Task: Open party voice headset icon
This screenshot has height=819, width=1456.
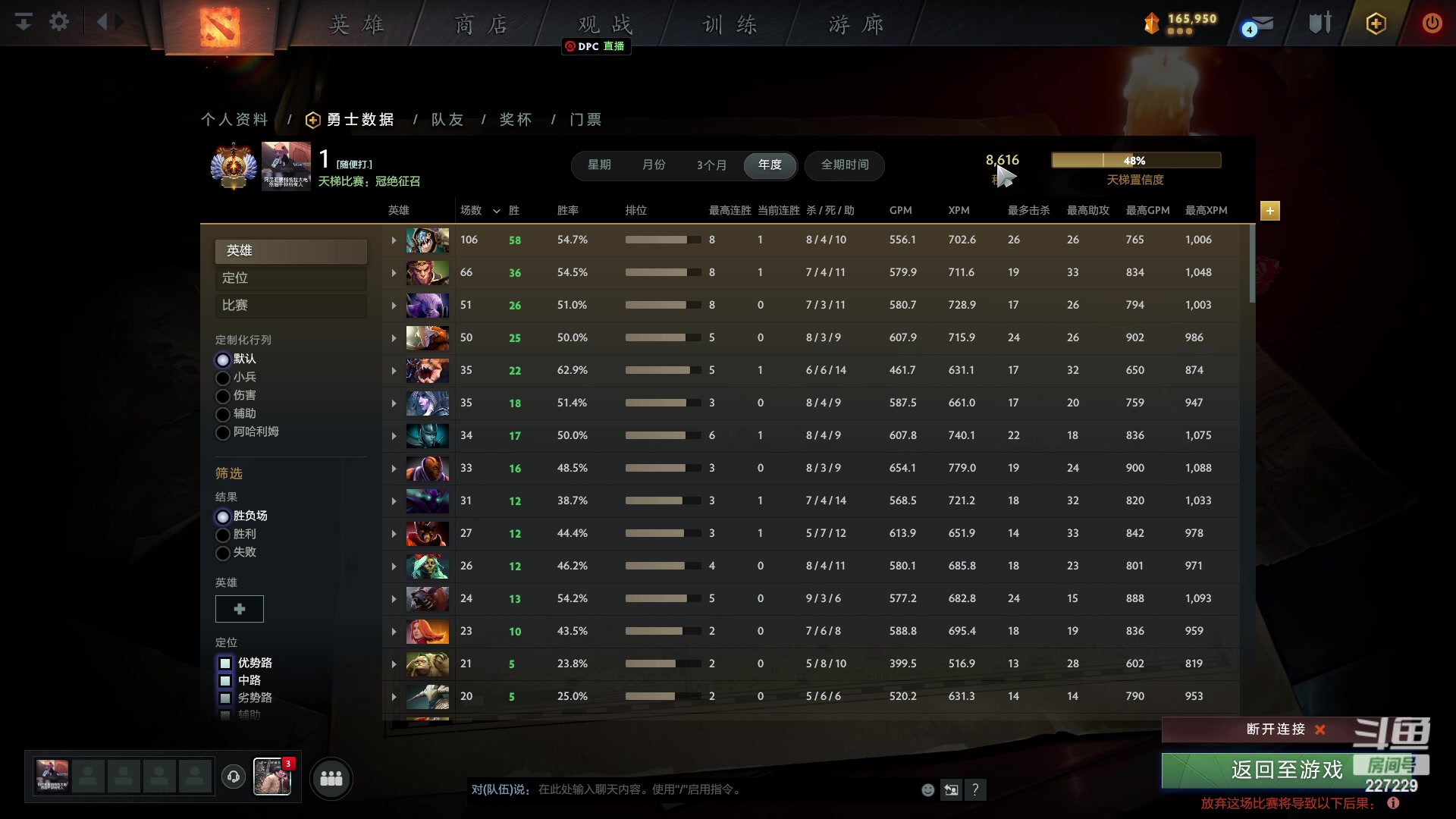Action: click(x=234, y=777)
